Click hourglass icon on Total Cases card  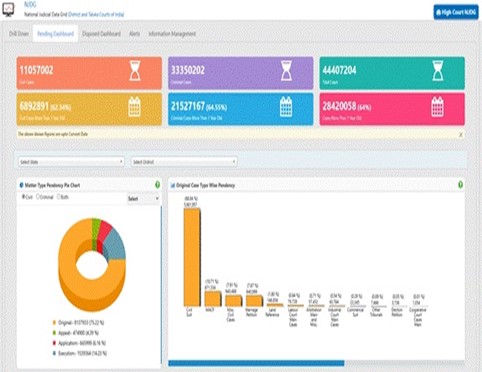(438, 71)
